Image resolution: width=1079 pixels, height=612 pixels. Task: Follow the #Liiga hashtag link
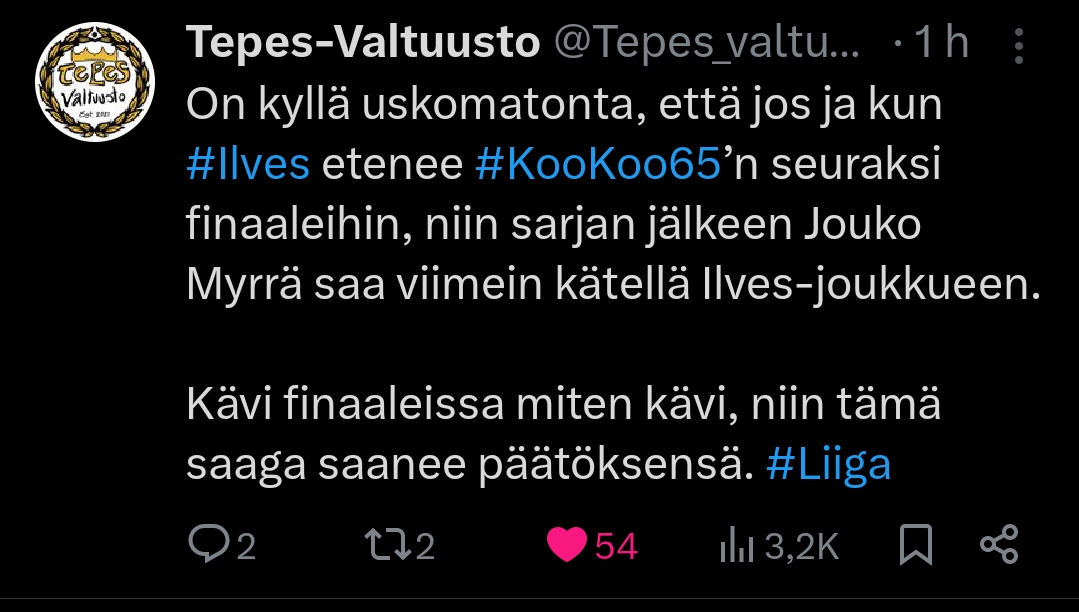[x=828, y=467]
